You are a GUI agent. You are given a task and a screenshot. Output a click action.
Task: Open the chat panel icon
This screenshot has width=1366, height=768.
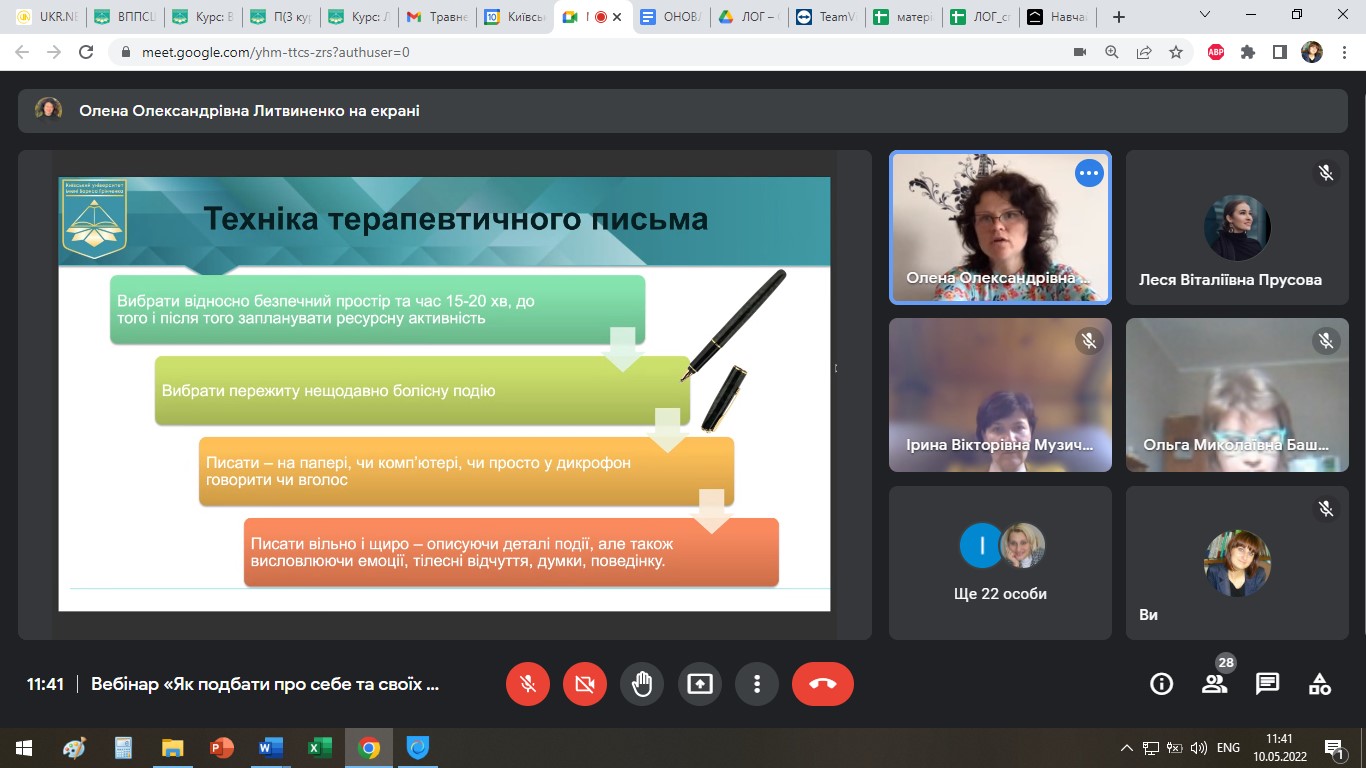click(x=1267, y=684)
